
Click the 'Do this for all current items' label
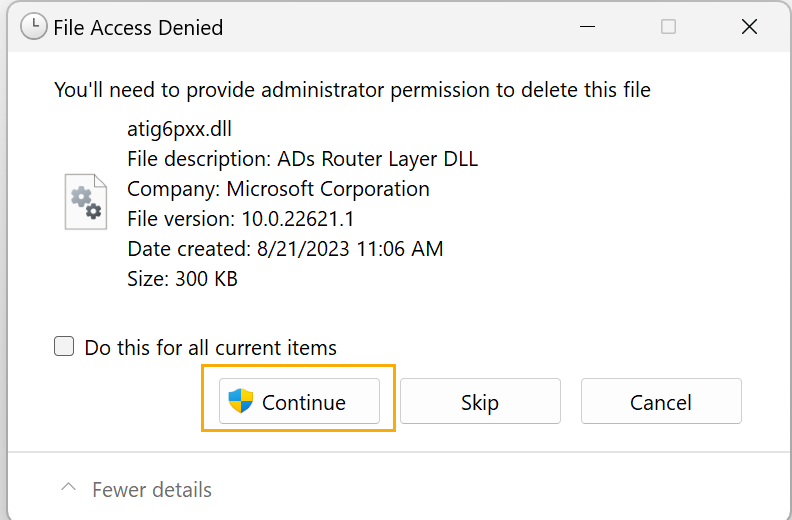click(210, 348)
